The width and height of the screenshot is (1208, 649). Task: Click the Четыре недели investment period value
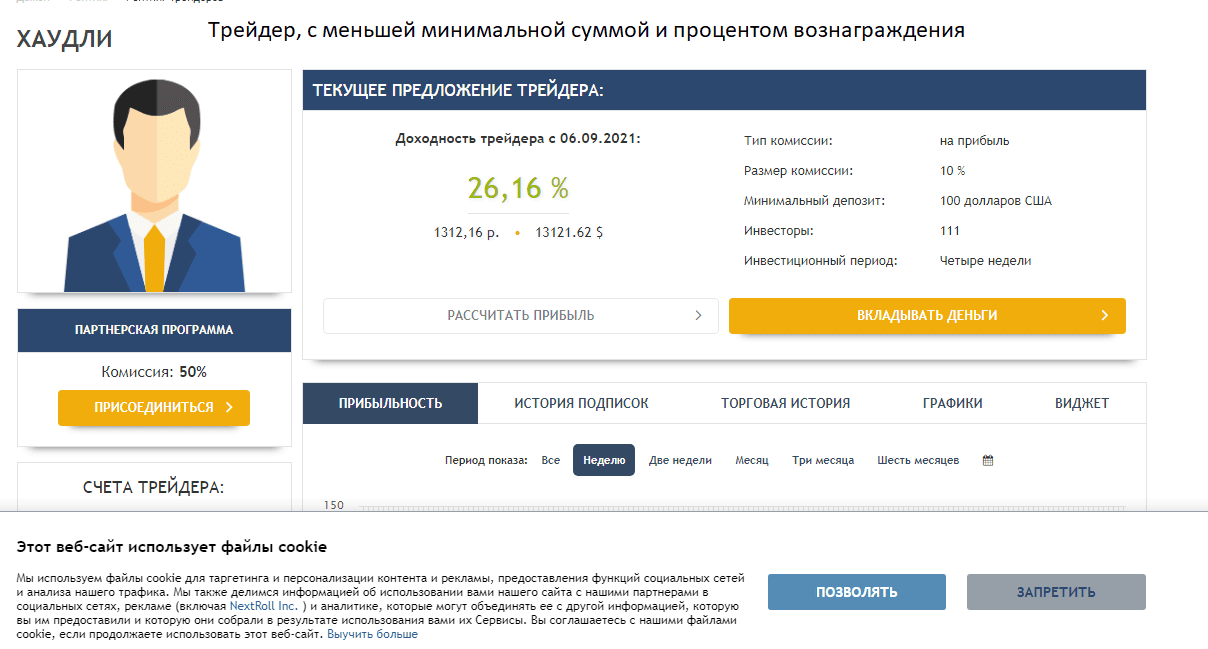(985, 261)
